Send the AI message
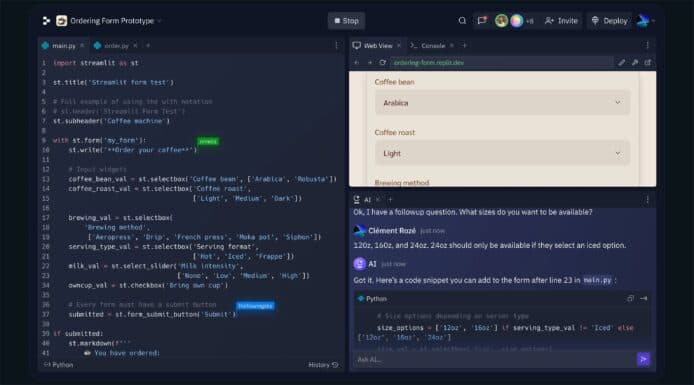 [644, 359]
